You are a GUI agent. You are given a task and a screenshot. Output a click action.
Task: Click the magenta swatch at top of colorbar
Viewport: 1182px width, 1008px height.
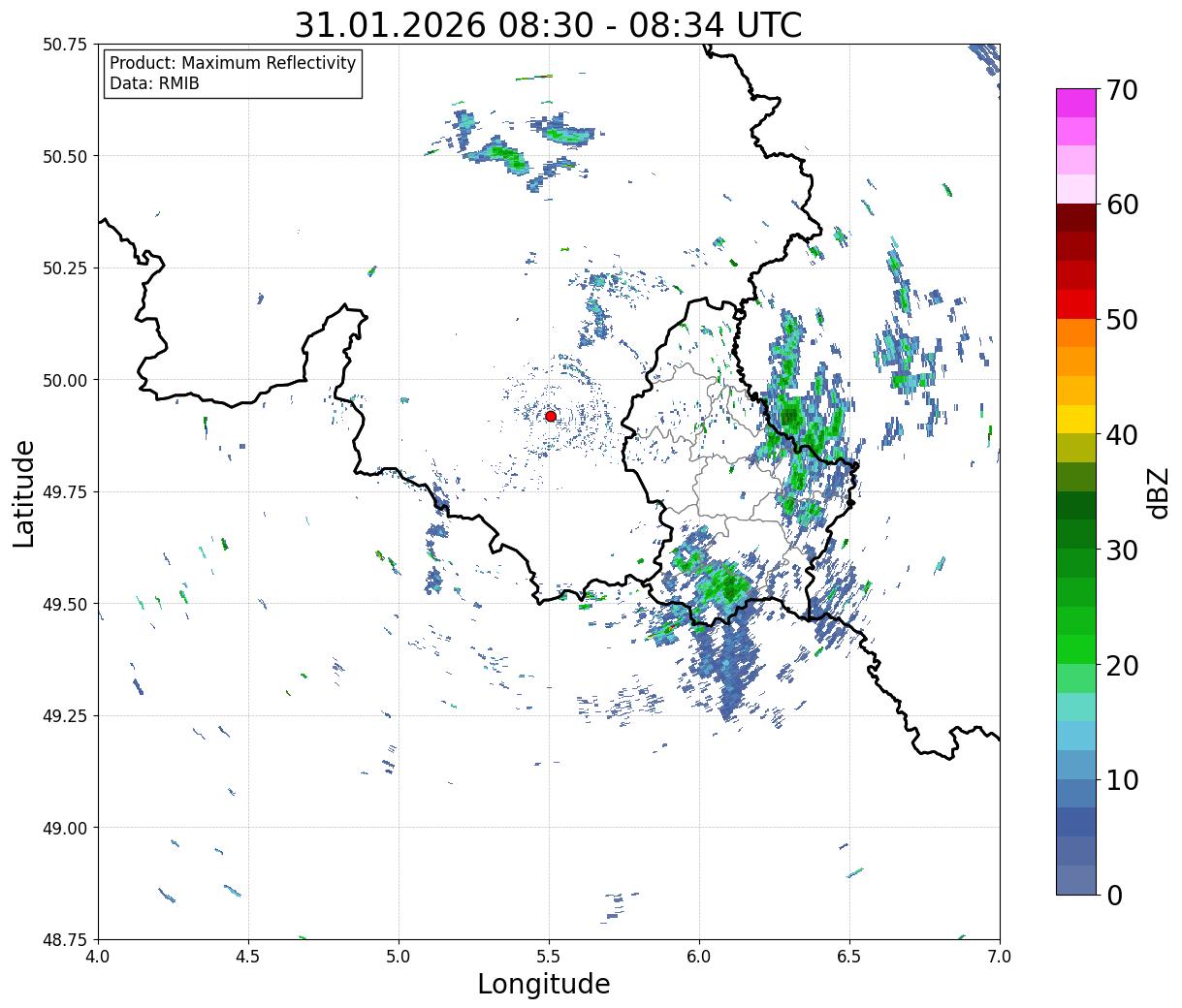[1076, 103]
